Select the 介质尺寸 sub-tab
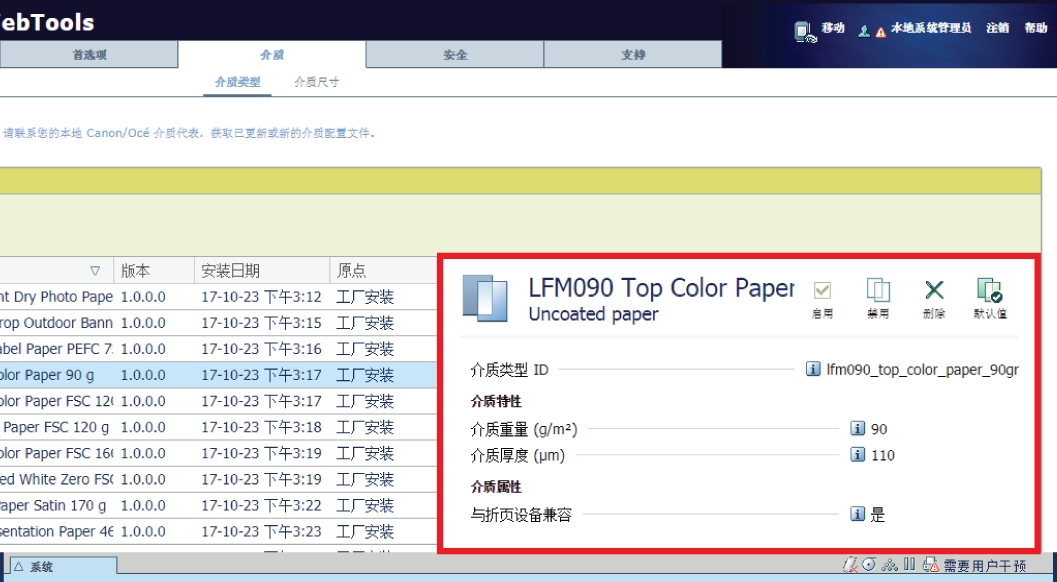The height and width of the screenshot is (582, 1057). [x=316, y=82]
